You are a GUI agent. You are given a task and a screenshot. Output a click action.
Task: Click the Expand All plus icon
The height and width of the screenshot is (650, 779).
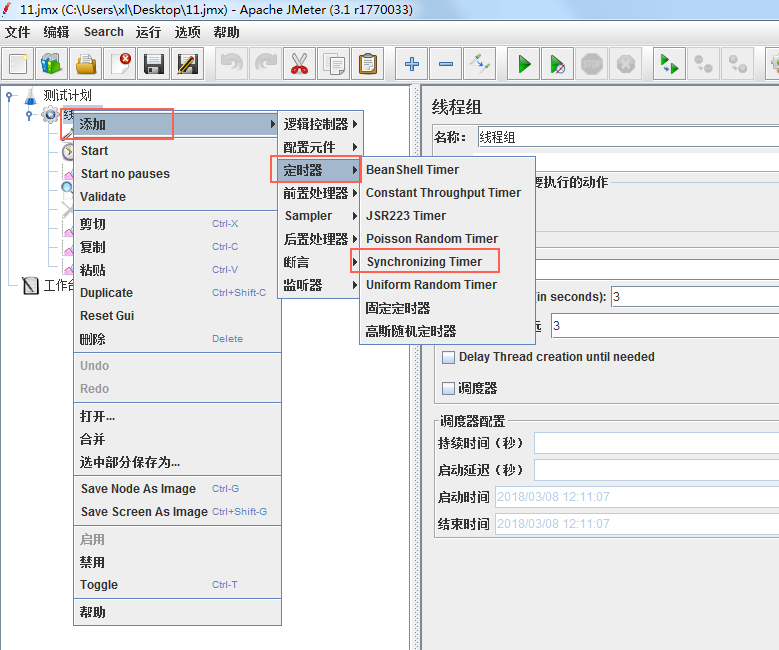pyautogui.click(x=411, y=64)
